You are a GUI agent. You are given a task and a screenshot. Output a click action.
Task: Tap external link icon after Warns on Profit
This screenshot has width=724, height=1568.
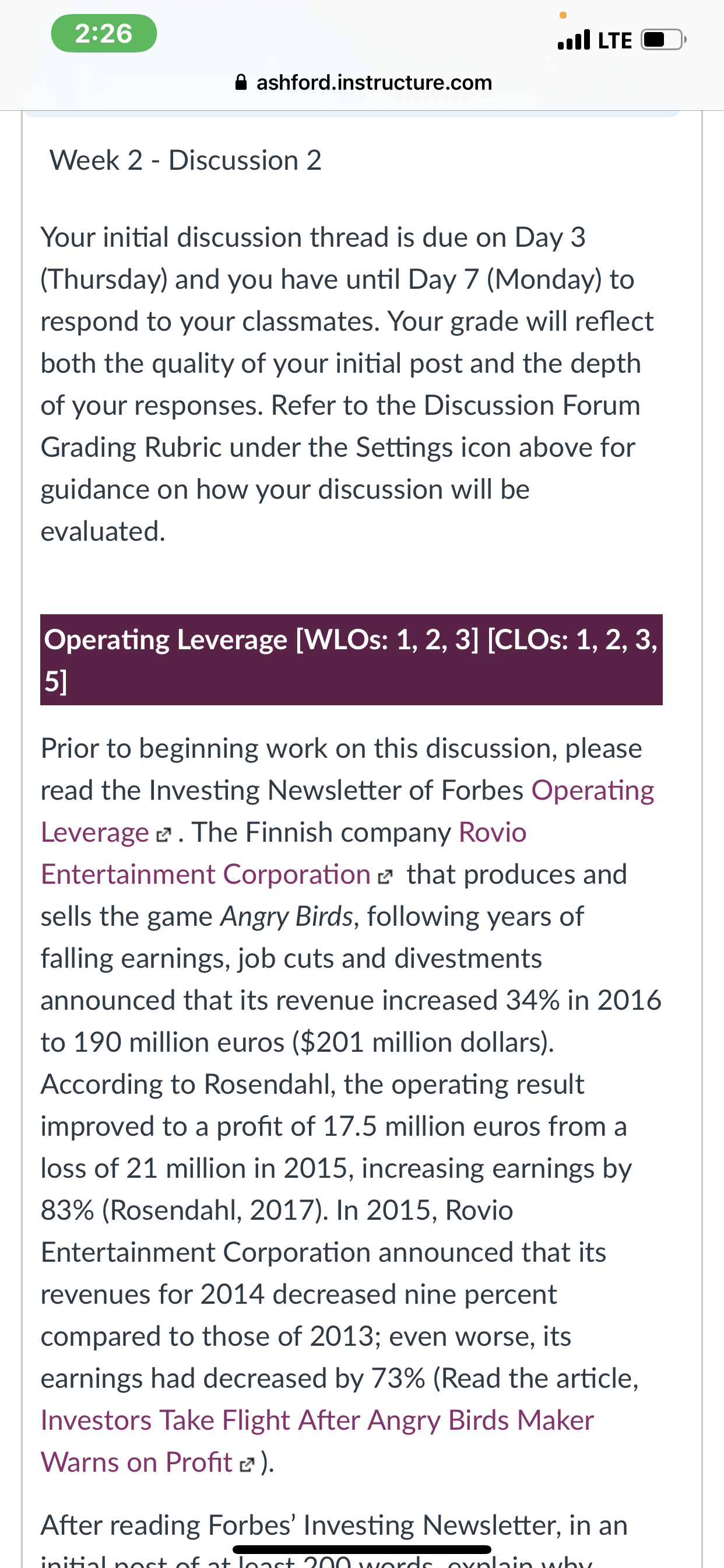247,1465
